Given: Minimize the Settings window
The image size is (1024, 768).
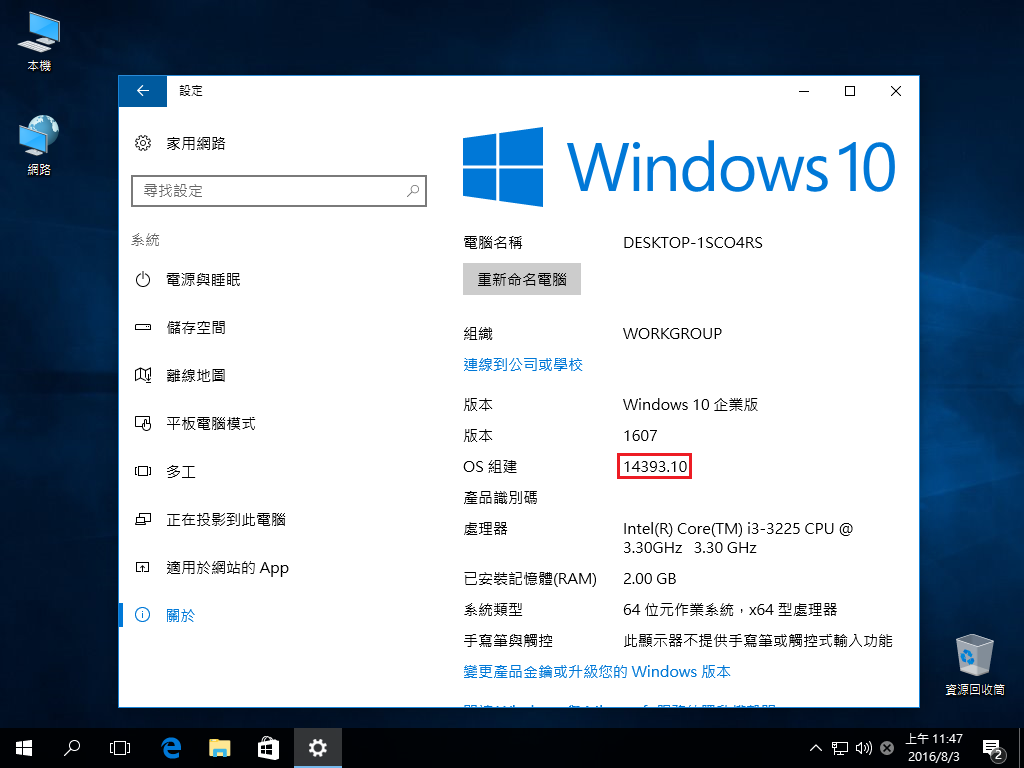Looking at the screenshot, I should click(x=804, y=91).
